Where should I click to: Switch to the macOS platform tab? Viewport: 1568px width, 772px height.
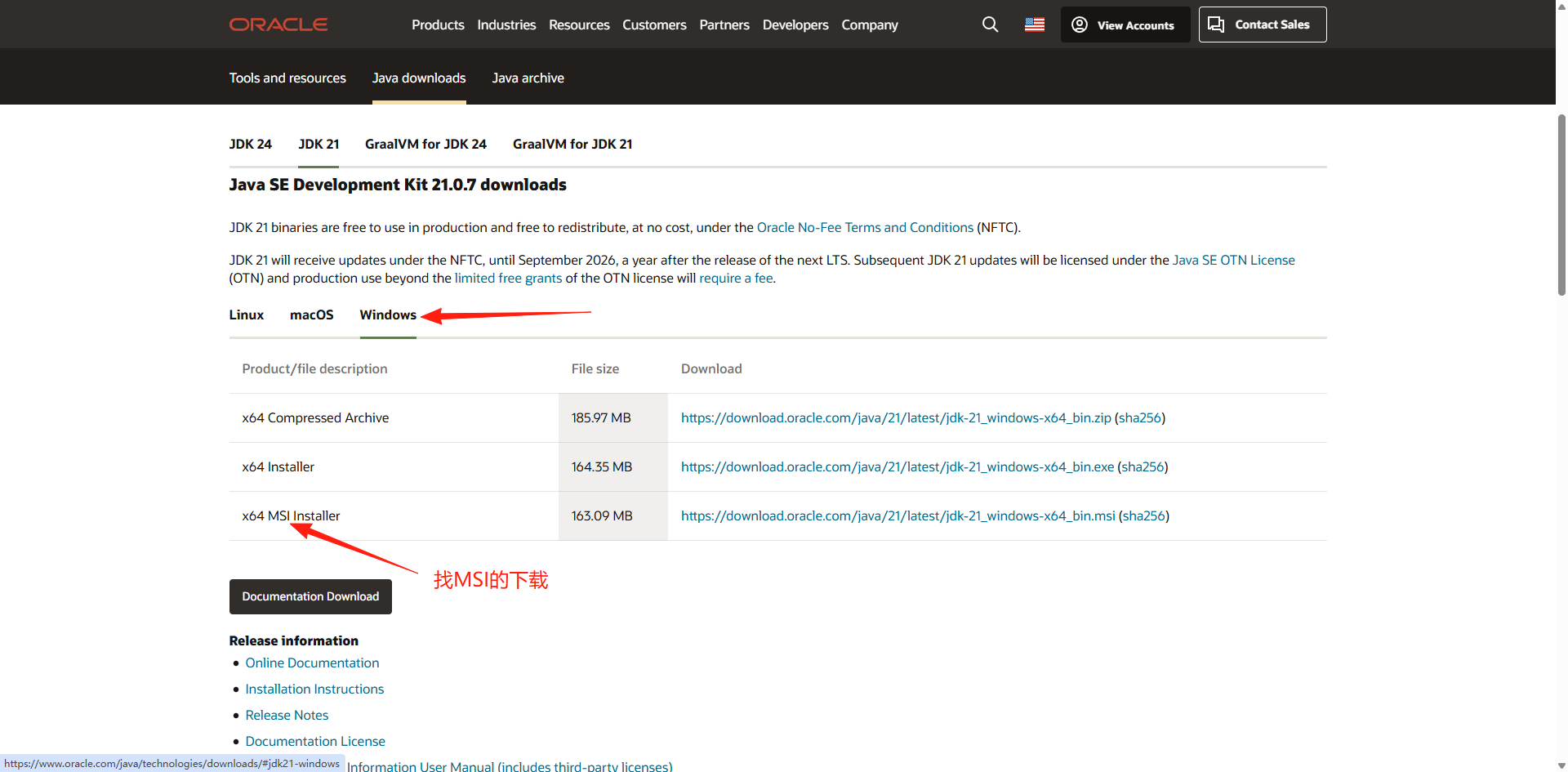coord(311,315)
